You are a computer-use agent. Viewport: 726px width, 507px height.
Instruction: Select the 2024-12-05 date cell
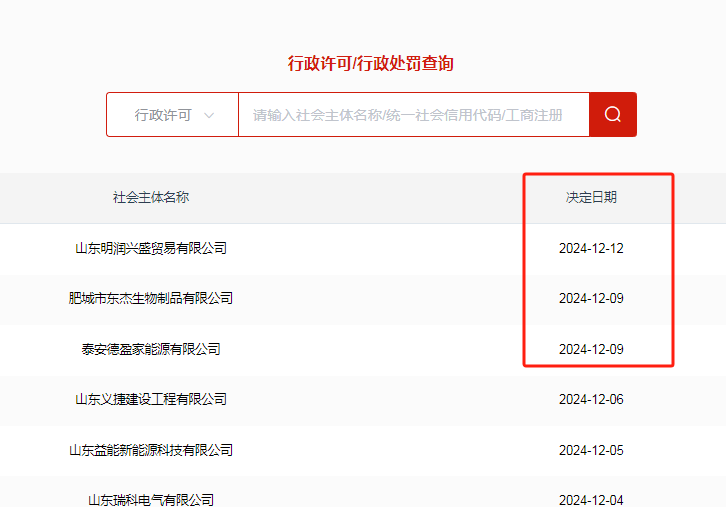point(591,451)
